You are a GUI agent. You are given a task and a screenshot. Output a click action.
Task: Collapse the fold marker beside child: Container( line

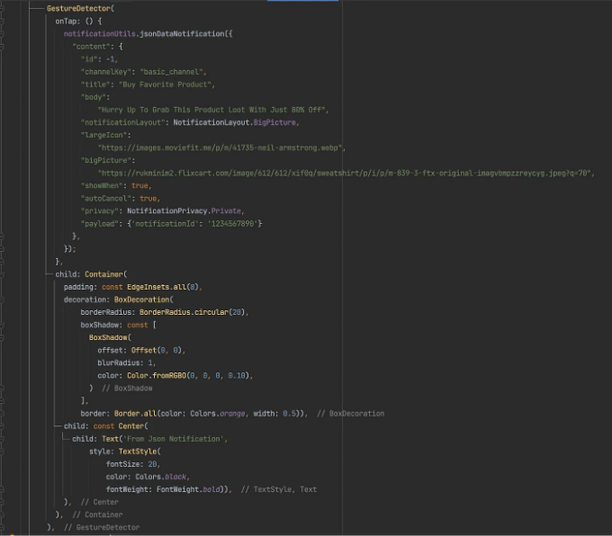tap(2, 274)
